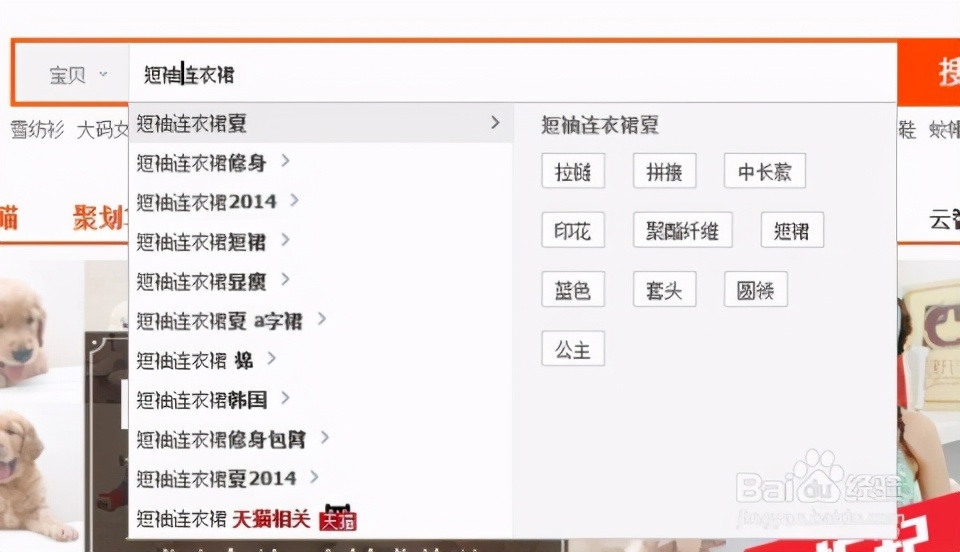The image size is (960, 552).
Task: Open the 宝贝 search type dropdown
Action: pyautogui.click(x=78, y=75)
